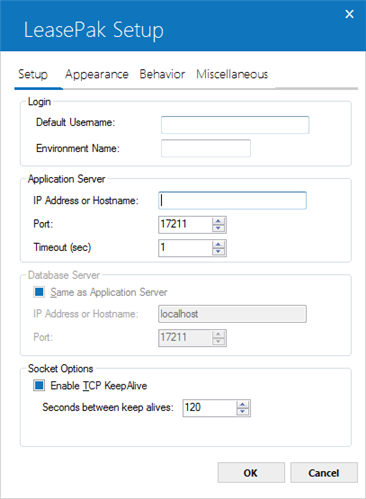Viewport: 366px width, 499px height.
Task: Open the Appearance tab
Action: coord(97,75)
